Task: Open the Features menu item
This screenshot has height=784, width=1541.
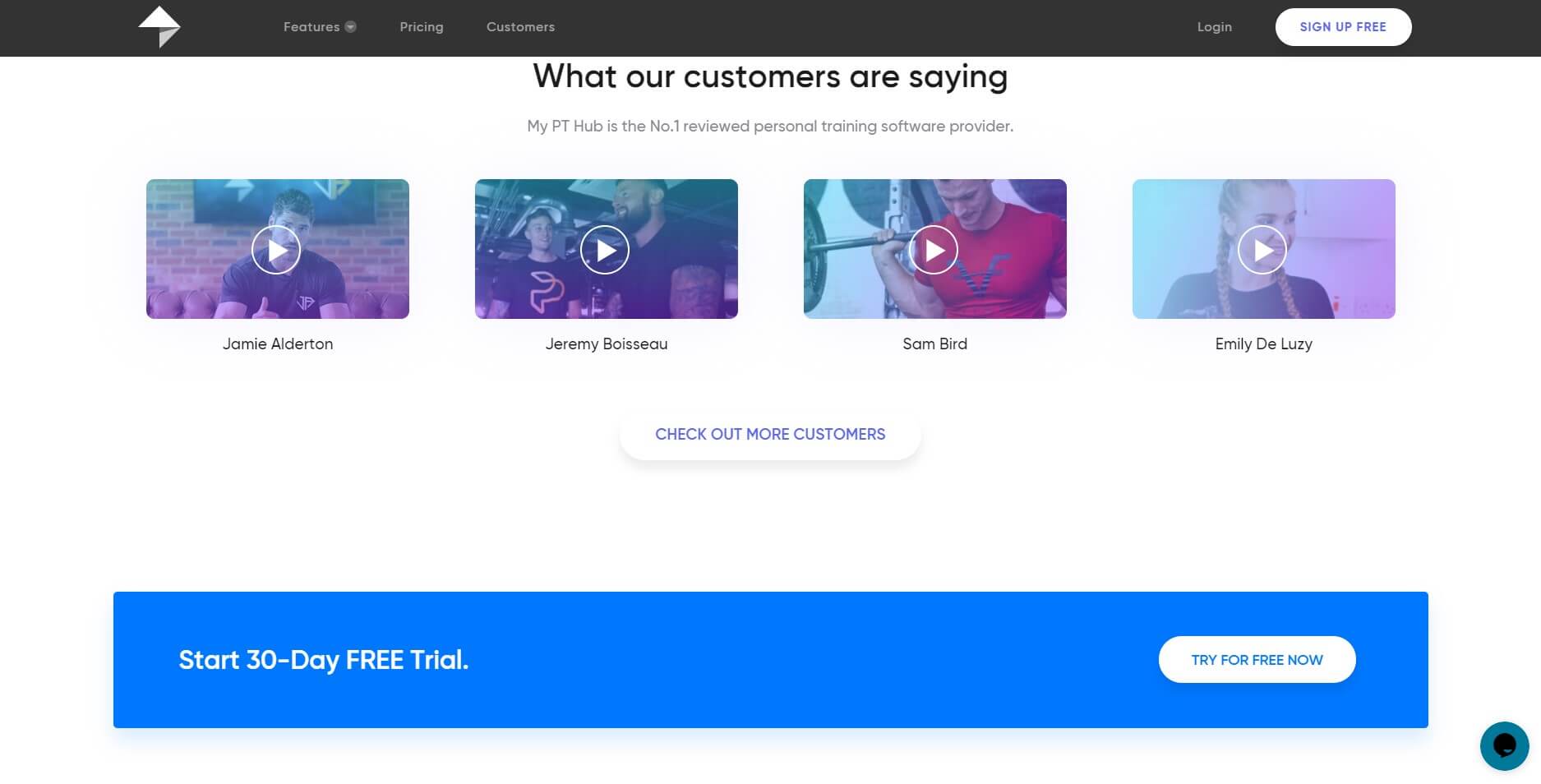Action: pos(311,27)
